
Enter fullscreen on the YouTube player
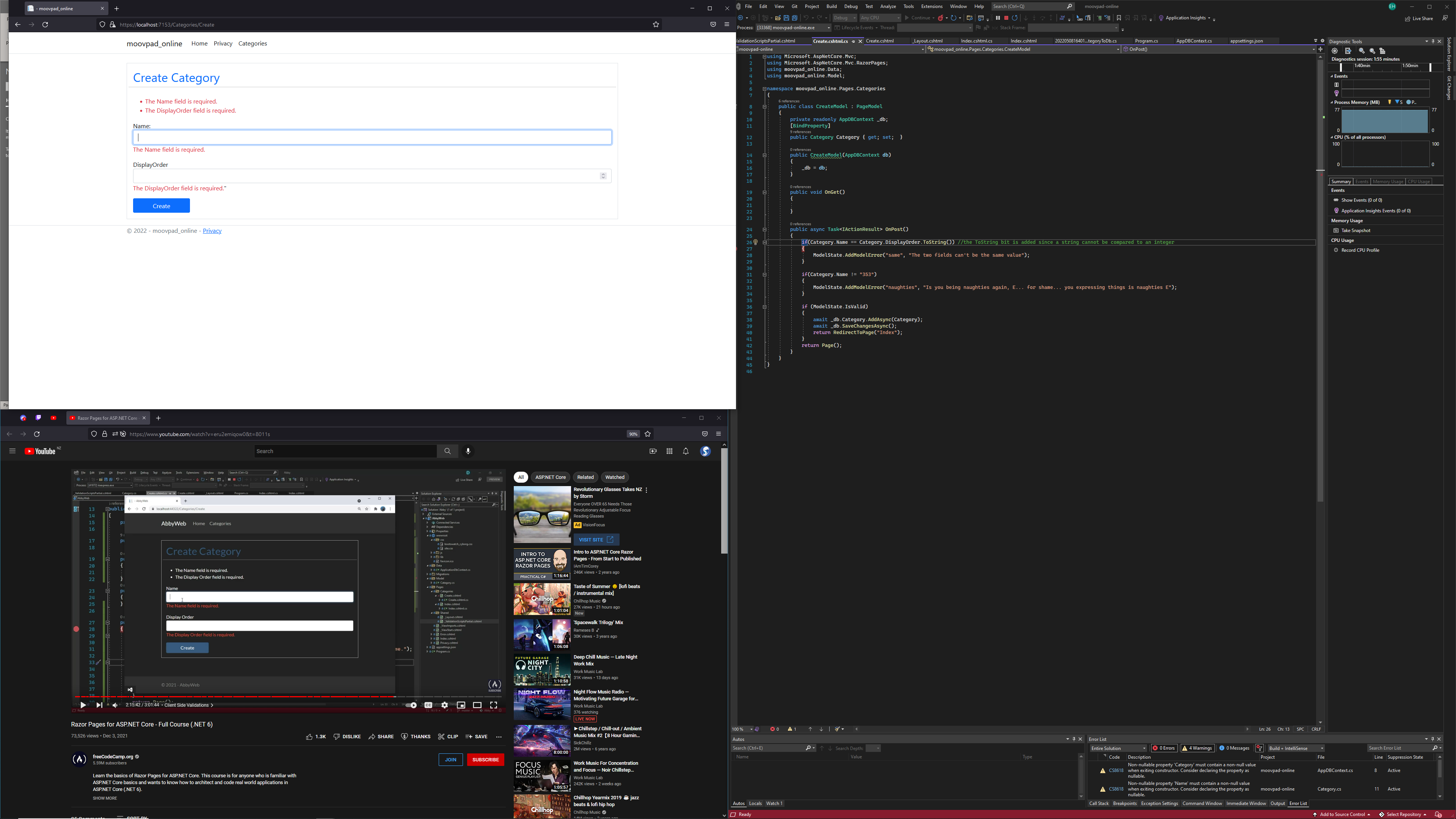coord(494,705)
